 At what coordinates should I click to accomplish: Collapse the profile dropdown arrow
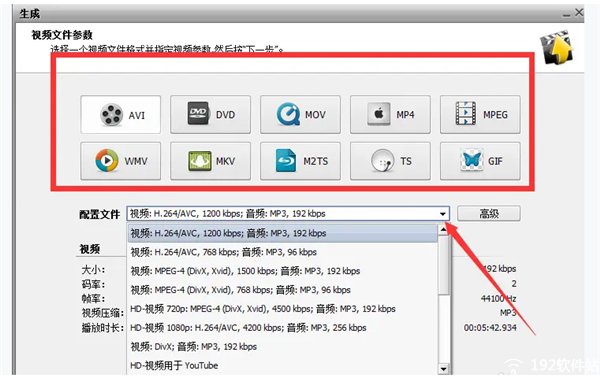point(443,214)
